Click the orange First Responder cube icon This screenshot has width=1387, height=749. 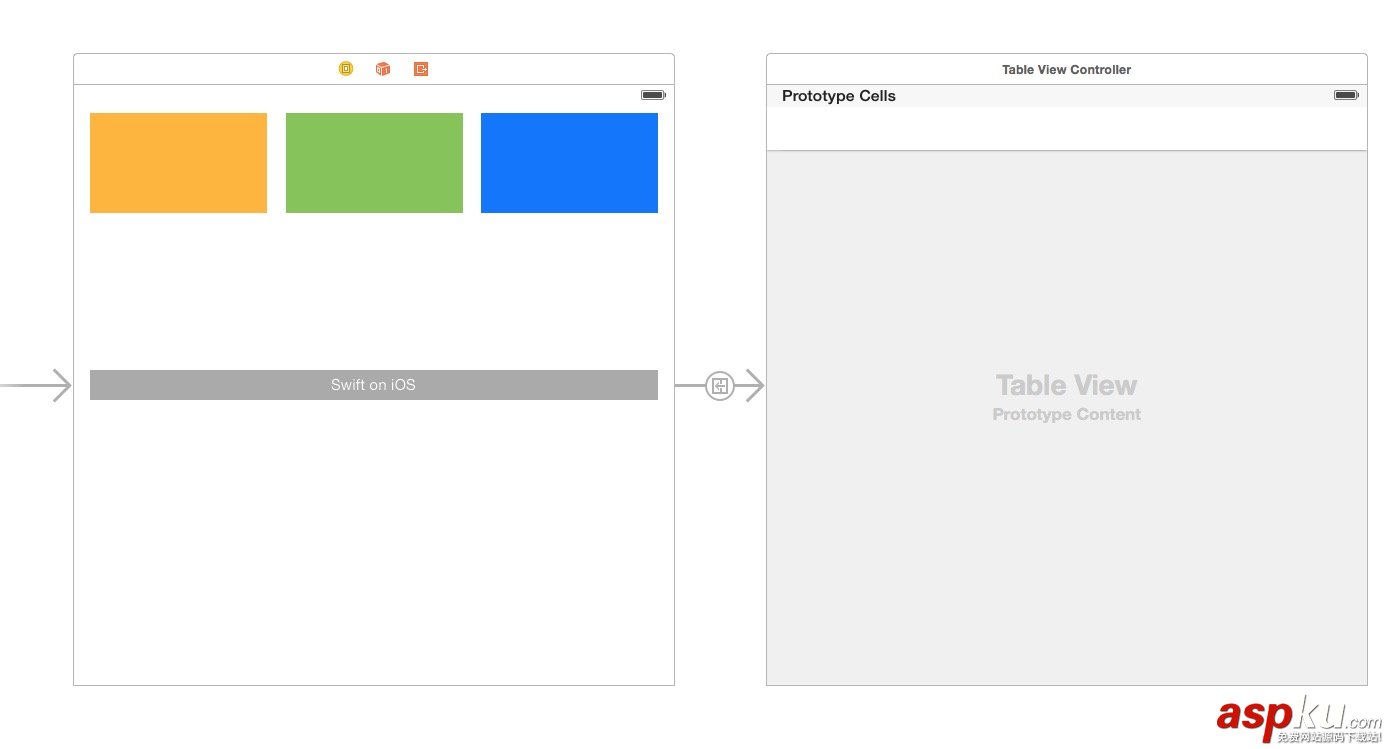tap(383, 69)
